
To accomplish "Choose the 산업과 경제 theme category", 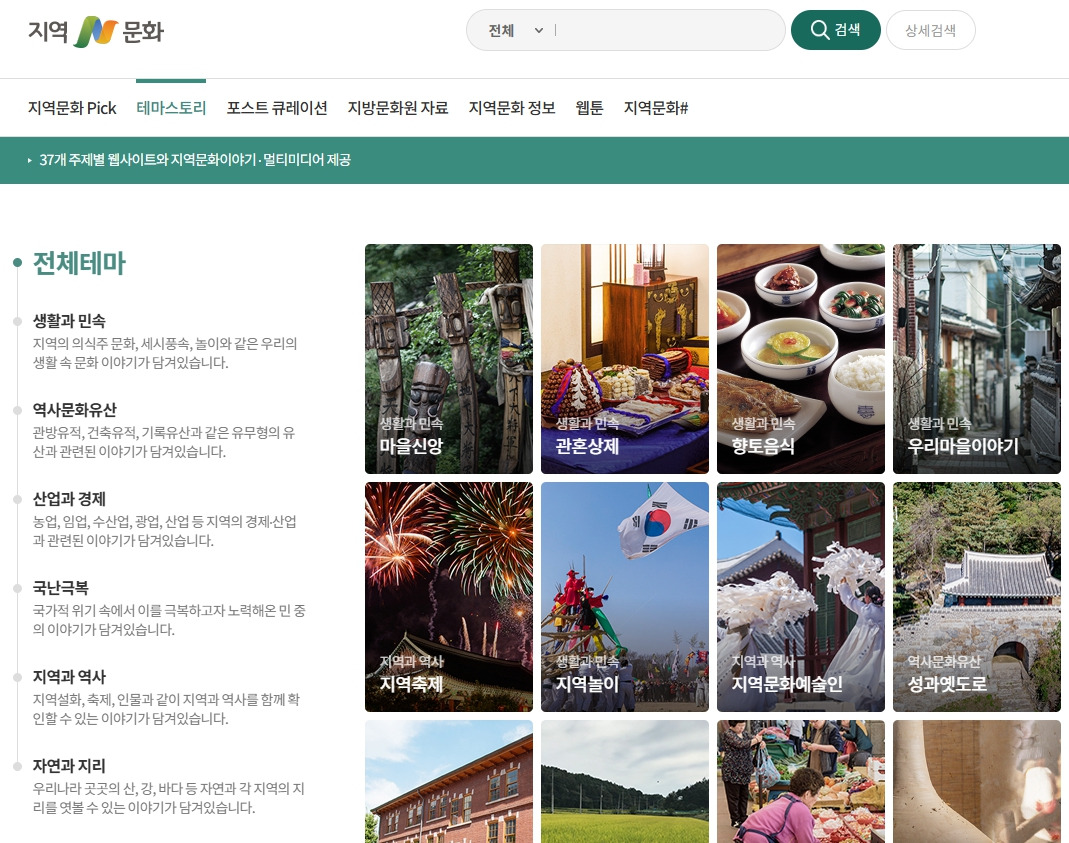I will point(69,499).
